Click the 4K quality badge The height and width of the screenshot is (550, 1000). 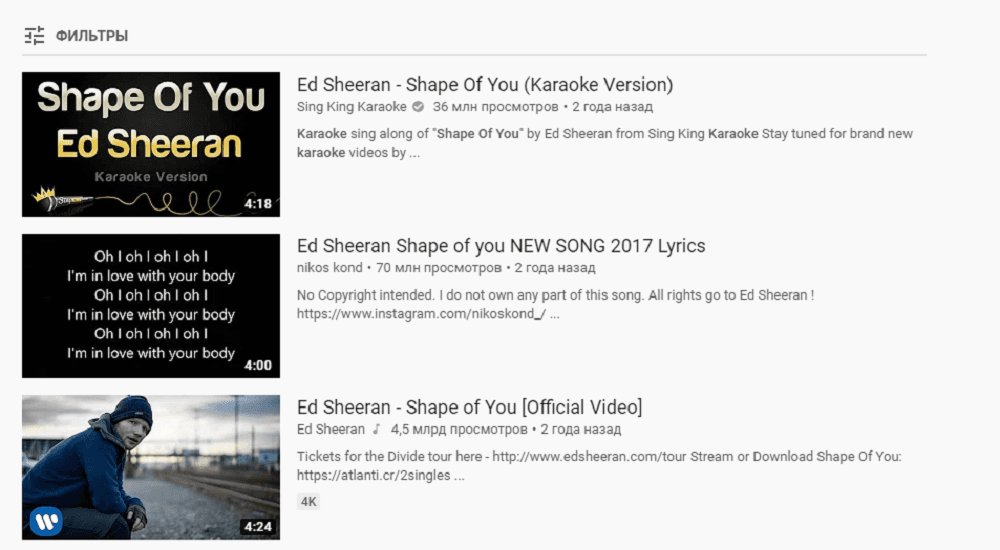pyautogui.click(x=309, y=502)
